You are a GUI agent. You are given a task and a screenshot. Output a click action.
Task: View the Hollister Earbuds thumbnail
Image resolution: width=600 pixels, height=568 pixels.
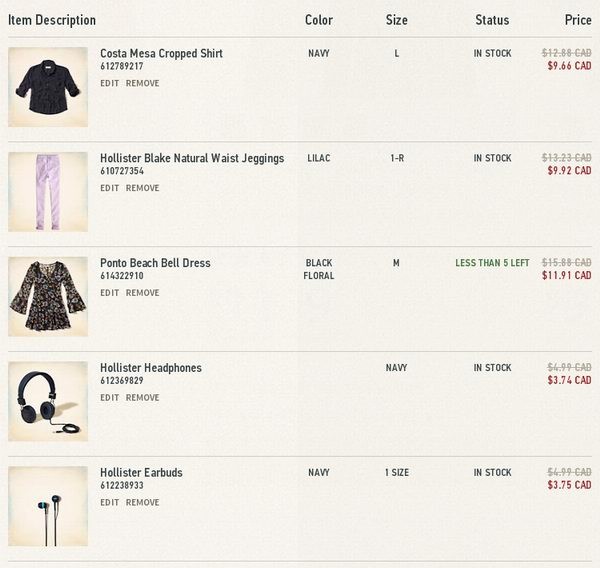(48, 506)
